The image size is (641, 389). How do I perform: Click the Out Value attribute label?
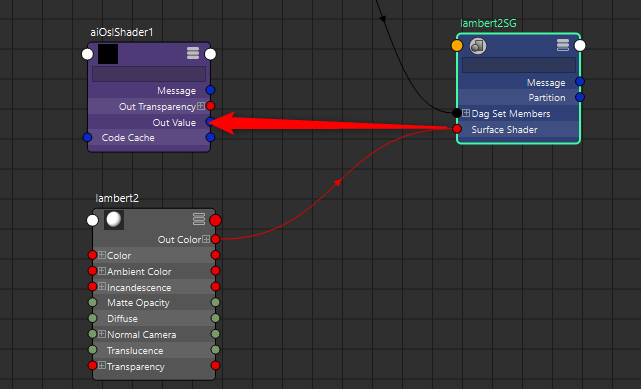[x=174, y=122]
